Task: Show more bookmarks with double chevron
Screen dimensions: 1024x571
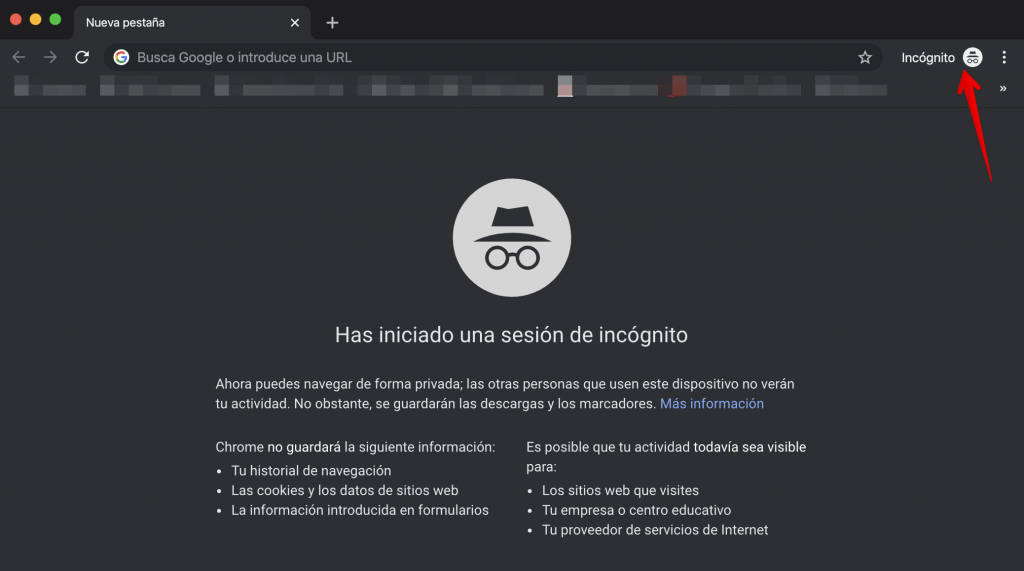Action: [x=1002, y=88]
